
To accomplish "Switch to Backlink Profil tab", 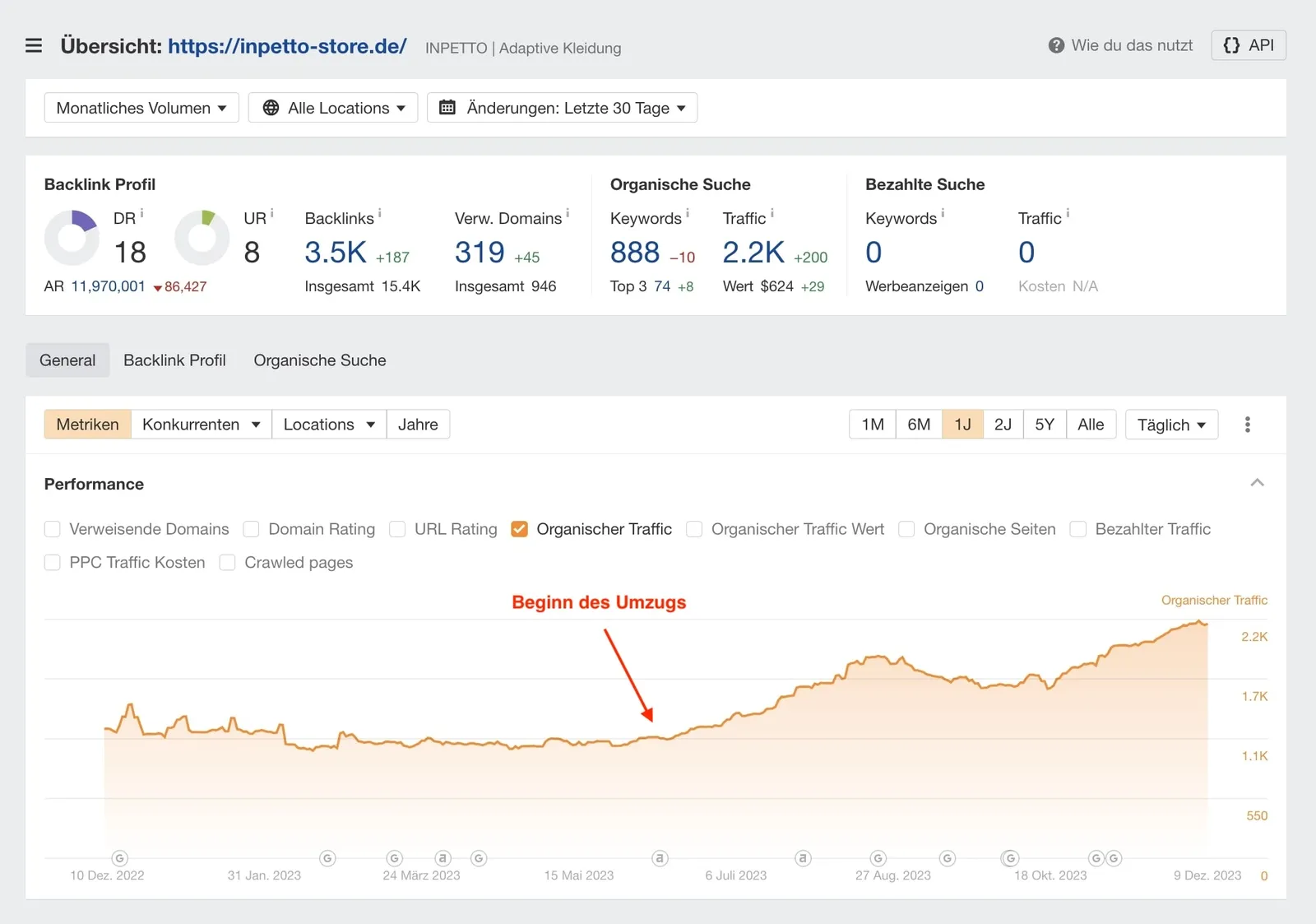I will [174, 360].
